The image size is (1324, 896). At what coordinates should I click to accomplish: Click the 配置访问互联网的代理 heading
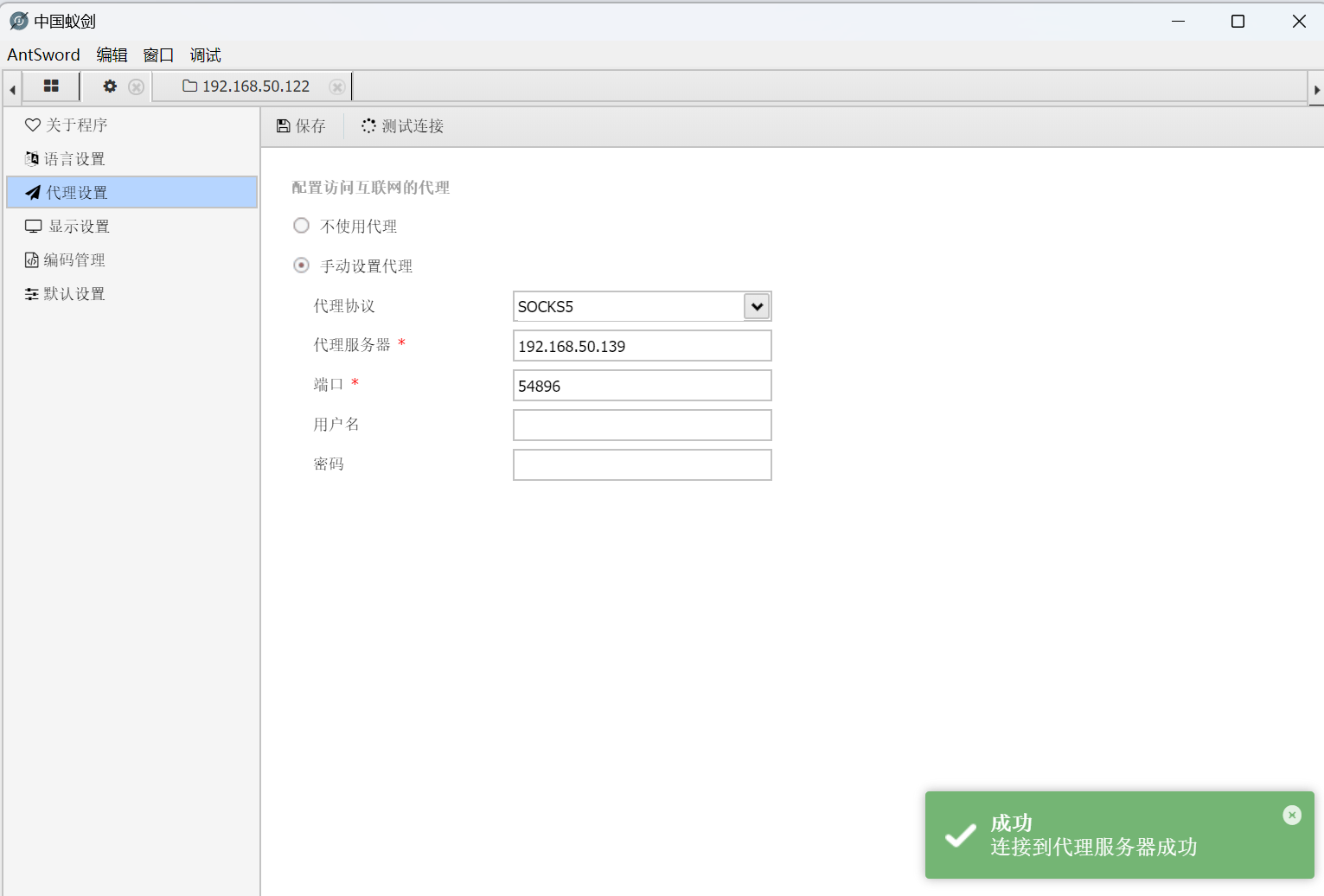pyautogui.click(x=371, y=187)
